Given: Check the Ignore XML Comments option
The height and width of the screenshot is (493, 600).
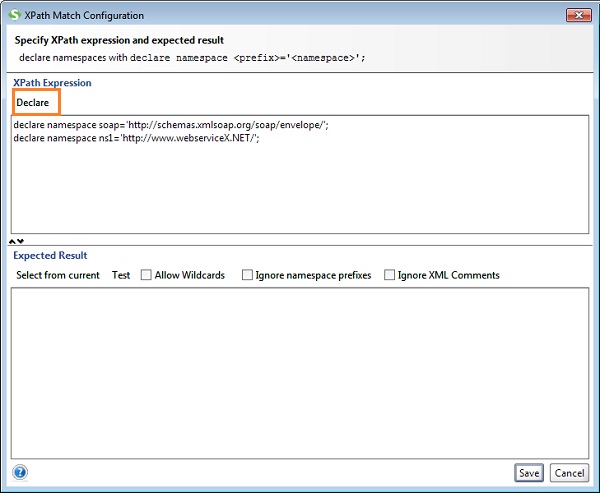Looking at the screenshot, I should [390, 275].
